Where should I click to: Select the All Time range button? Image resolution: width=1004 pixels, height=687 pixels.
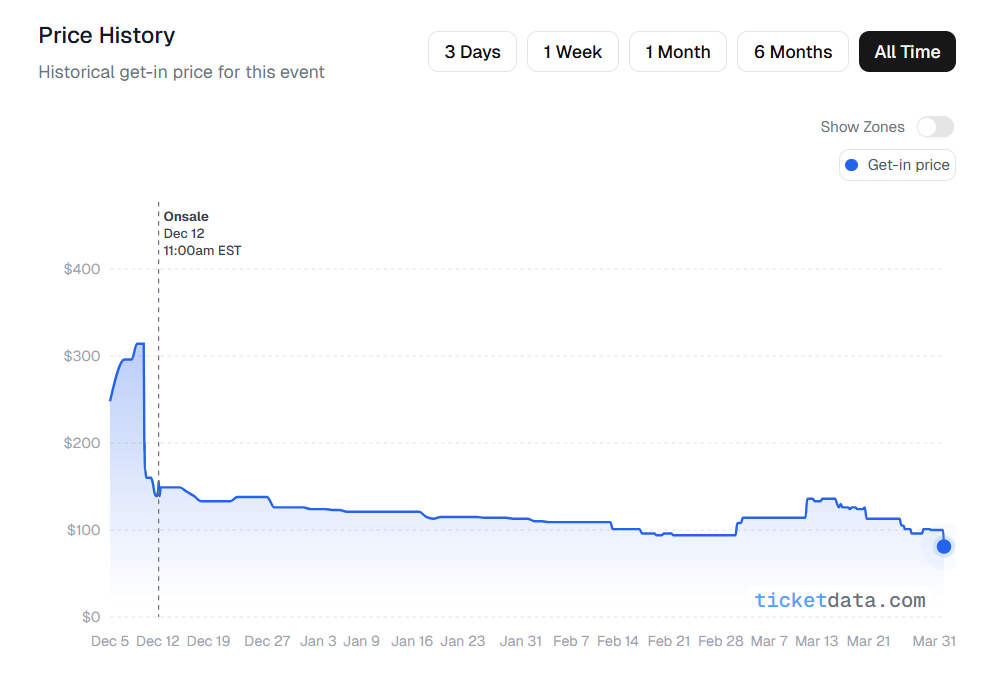(x=907, y=51)
